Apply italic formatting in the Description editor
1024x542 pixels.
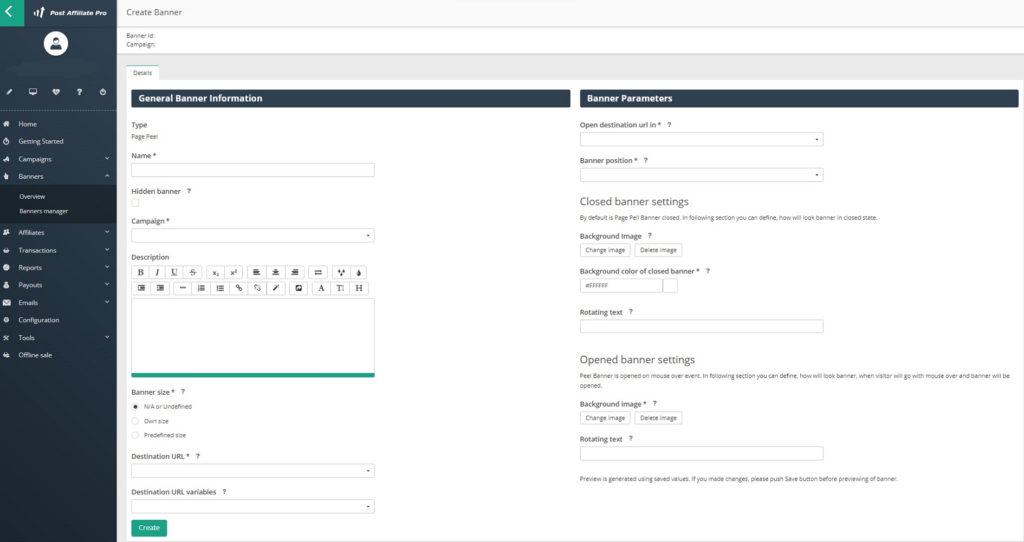(x=158, y=272)
